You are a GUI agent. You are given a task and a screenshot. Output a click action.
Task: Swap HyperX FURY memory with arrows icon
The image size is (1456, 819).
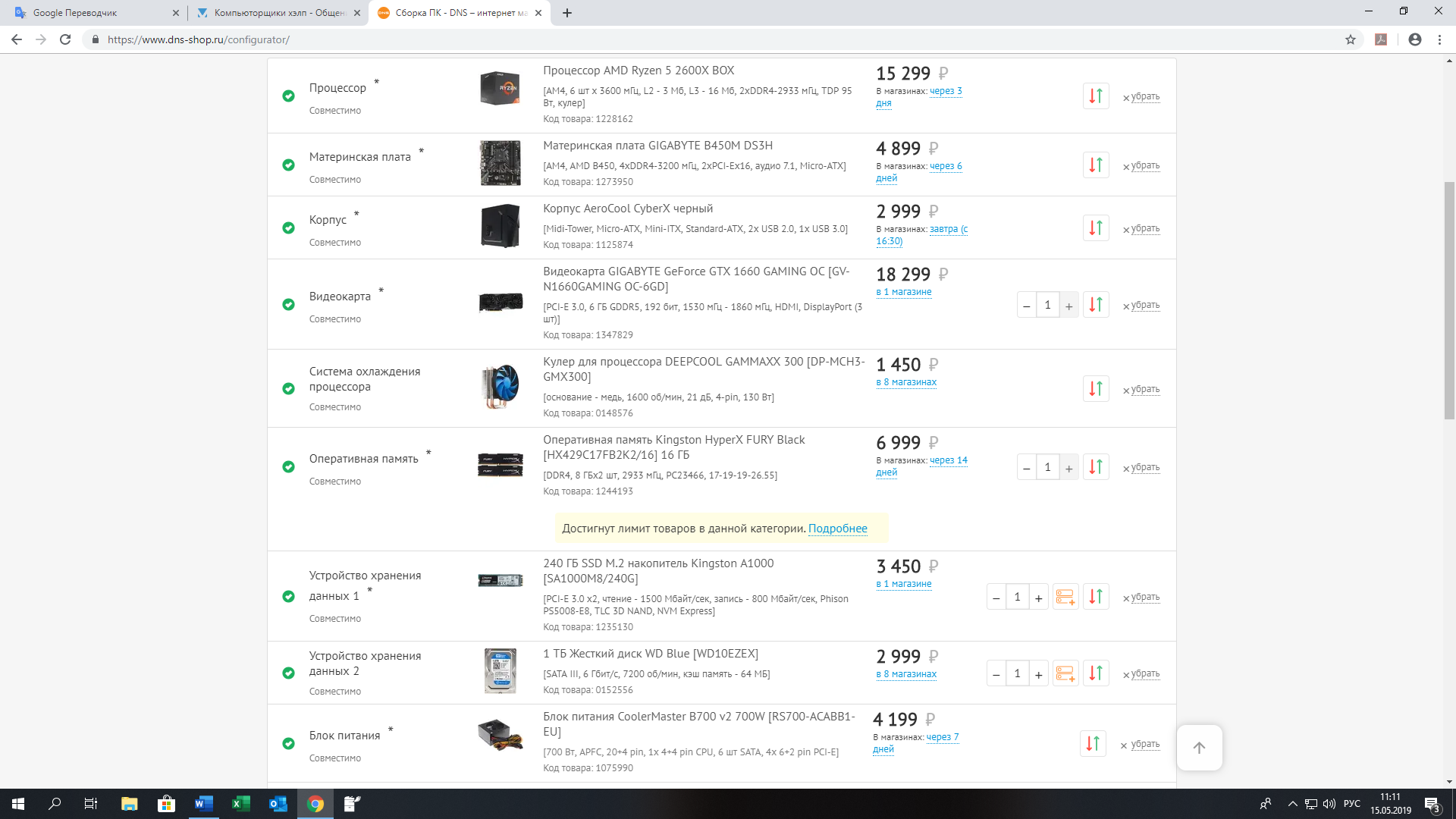tap(1096, 467)
